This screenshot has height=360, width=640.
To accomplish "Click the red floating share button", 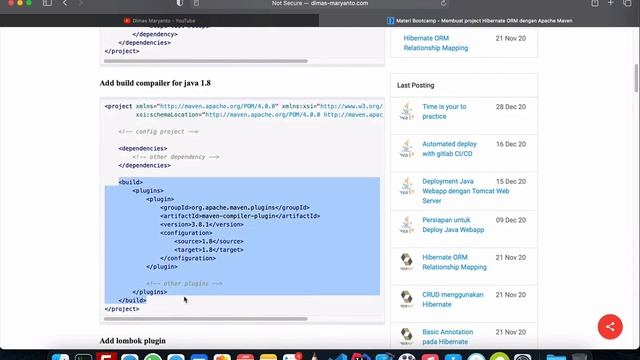I will pos(610,327).
